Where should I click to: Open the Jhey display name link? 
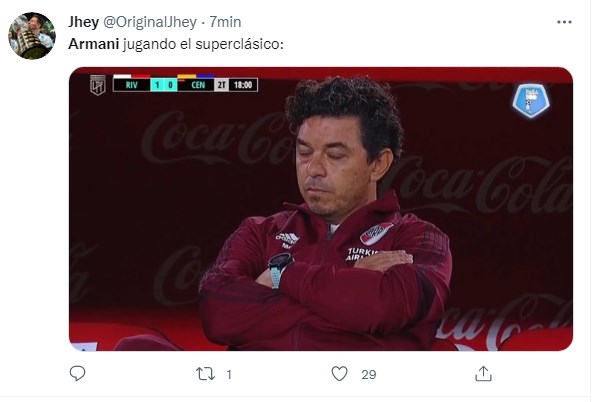pyautogui.click(x=84, y=21)
